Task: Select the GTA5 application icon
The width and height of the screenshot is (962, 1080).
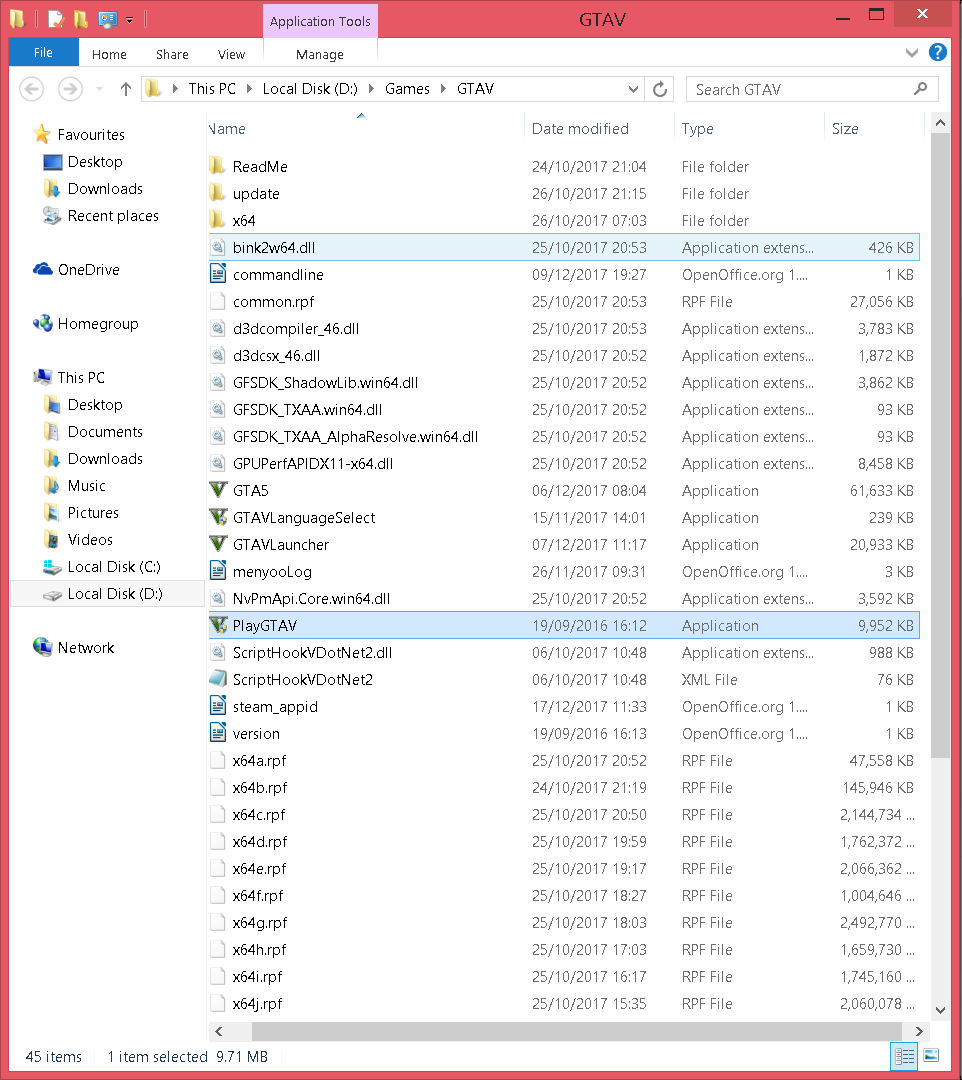Action: click(218, 490)
